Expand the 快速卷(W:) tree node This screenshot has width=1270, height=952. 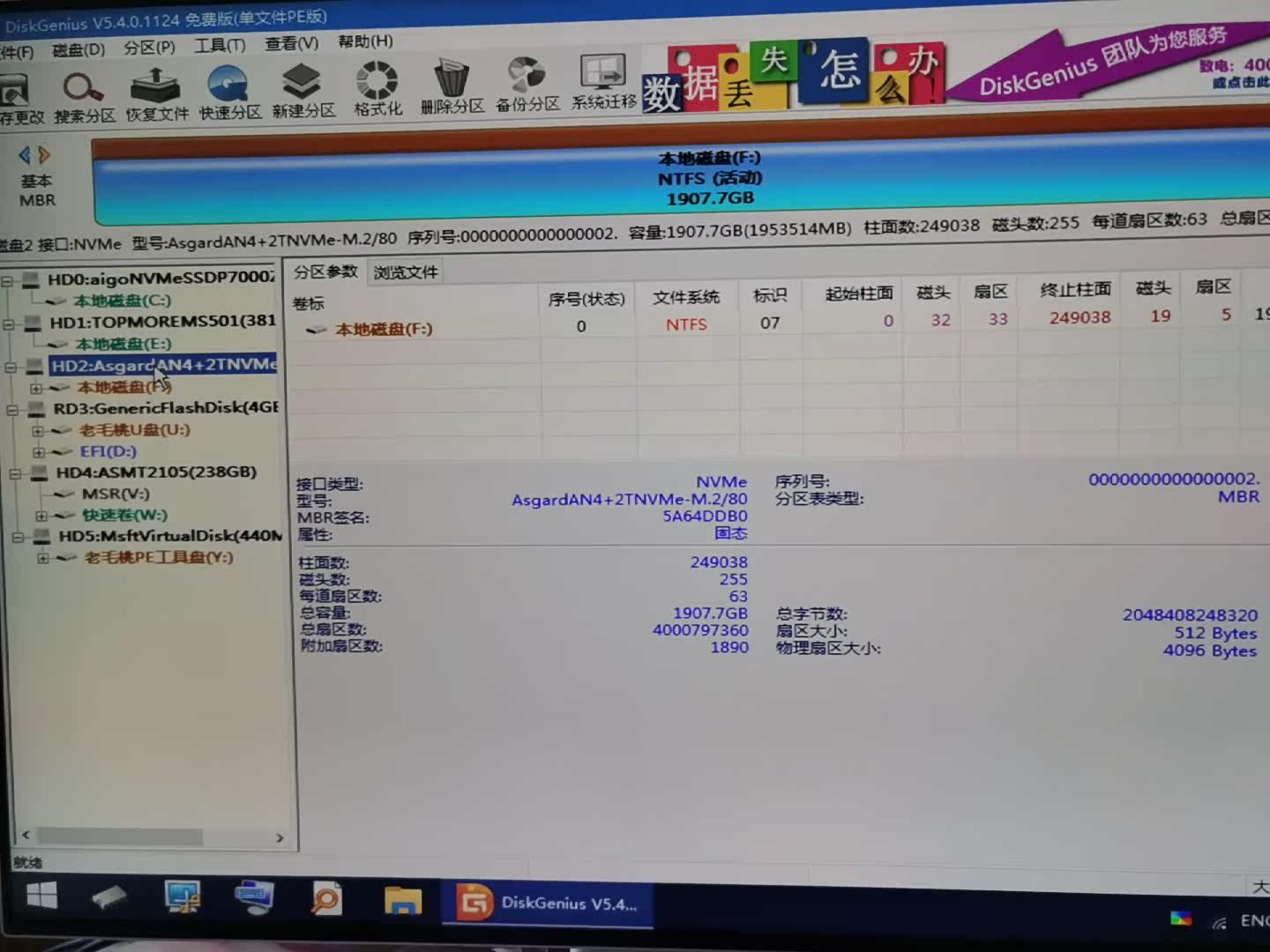[x=41, y=516]
